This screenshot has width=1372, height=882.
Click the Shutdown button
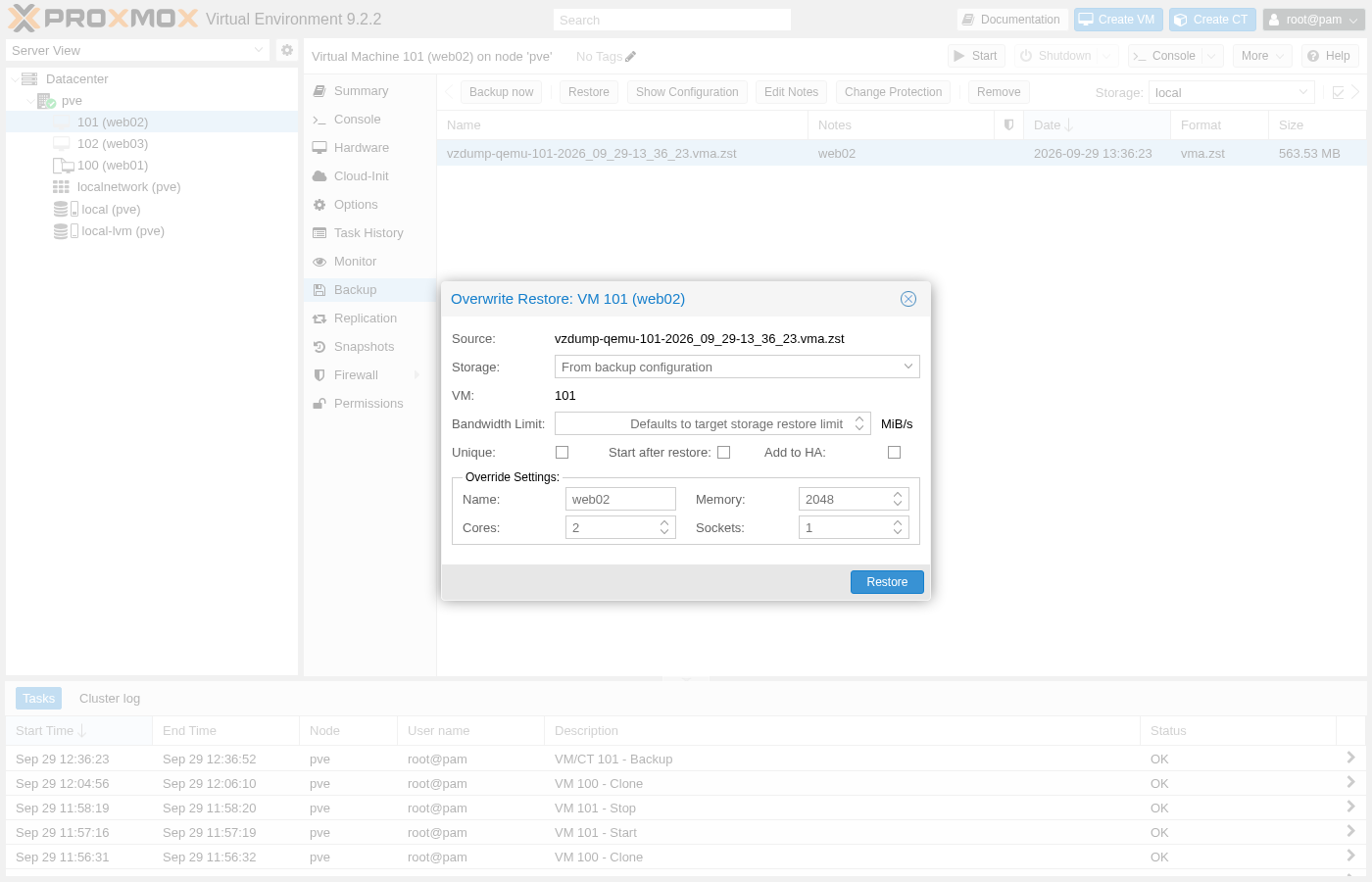[x=1055, y=56]
